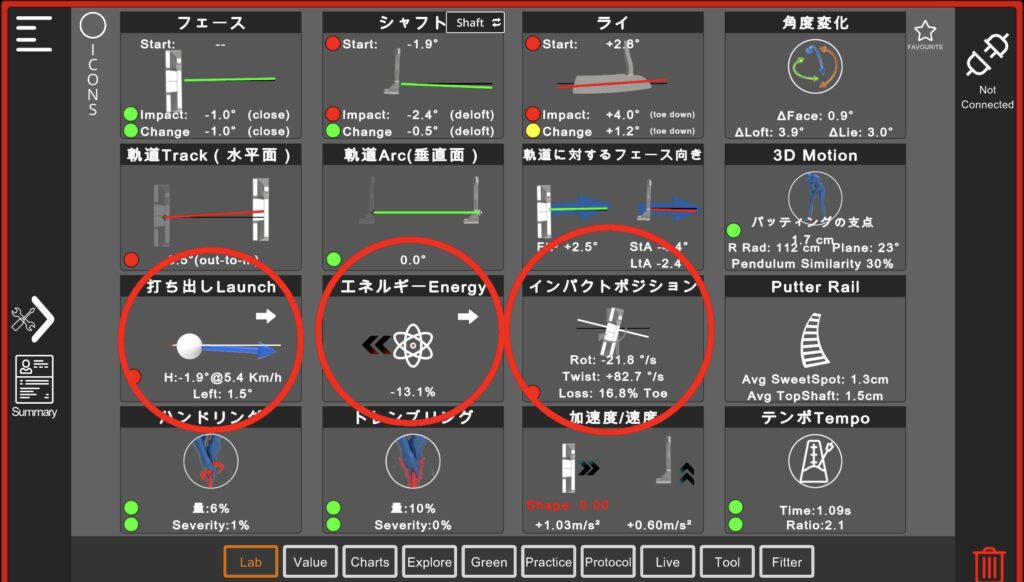Switch the Shaft selector button
The image size is (1024, 582).
pyautogui.click(x=475, y=23)
